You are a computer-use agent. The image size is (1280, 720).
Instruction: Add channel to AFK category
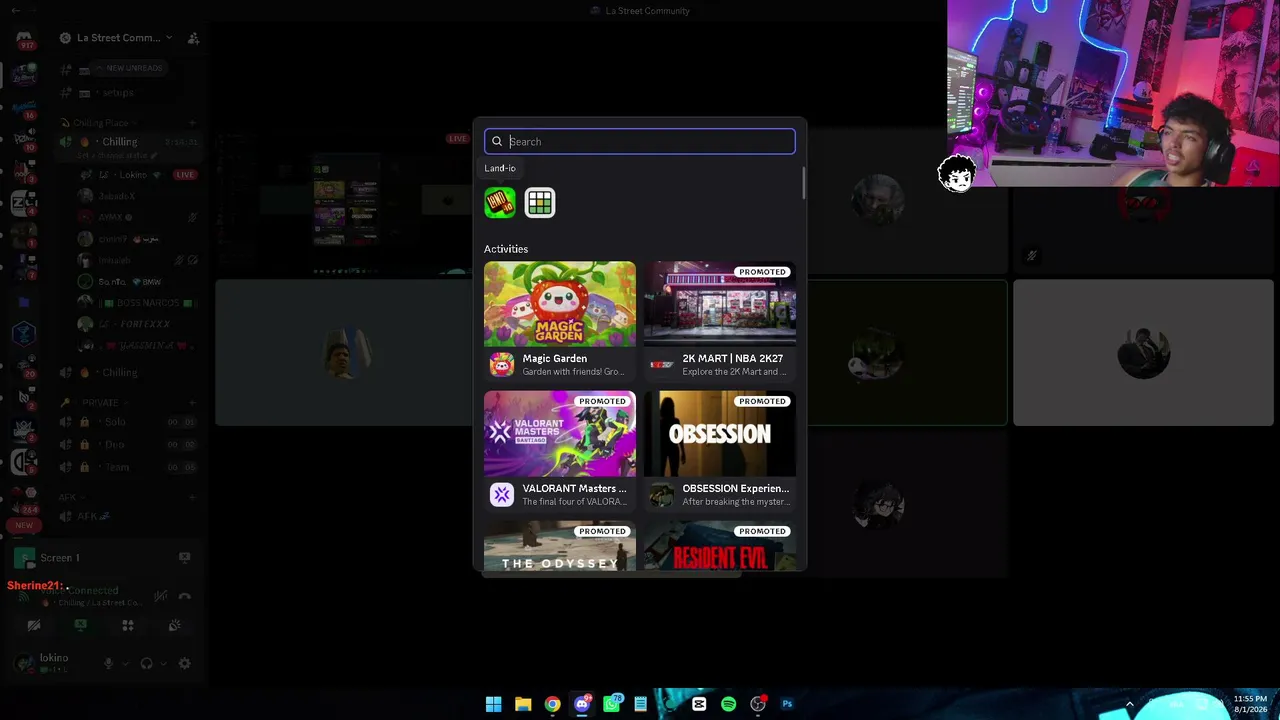pyautogui.click(x=192, y=497)
